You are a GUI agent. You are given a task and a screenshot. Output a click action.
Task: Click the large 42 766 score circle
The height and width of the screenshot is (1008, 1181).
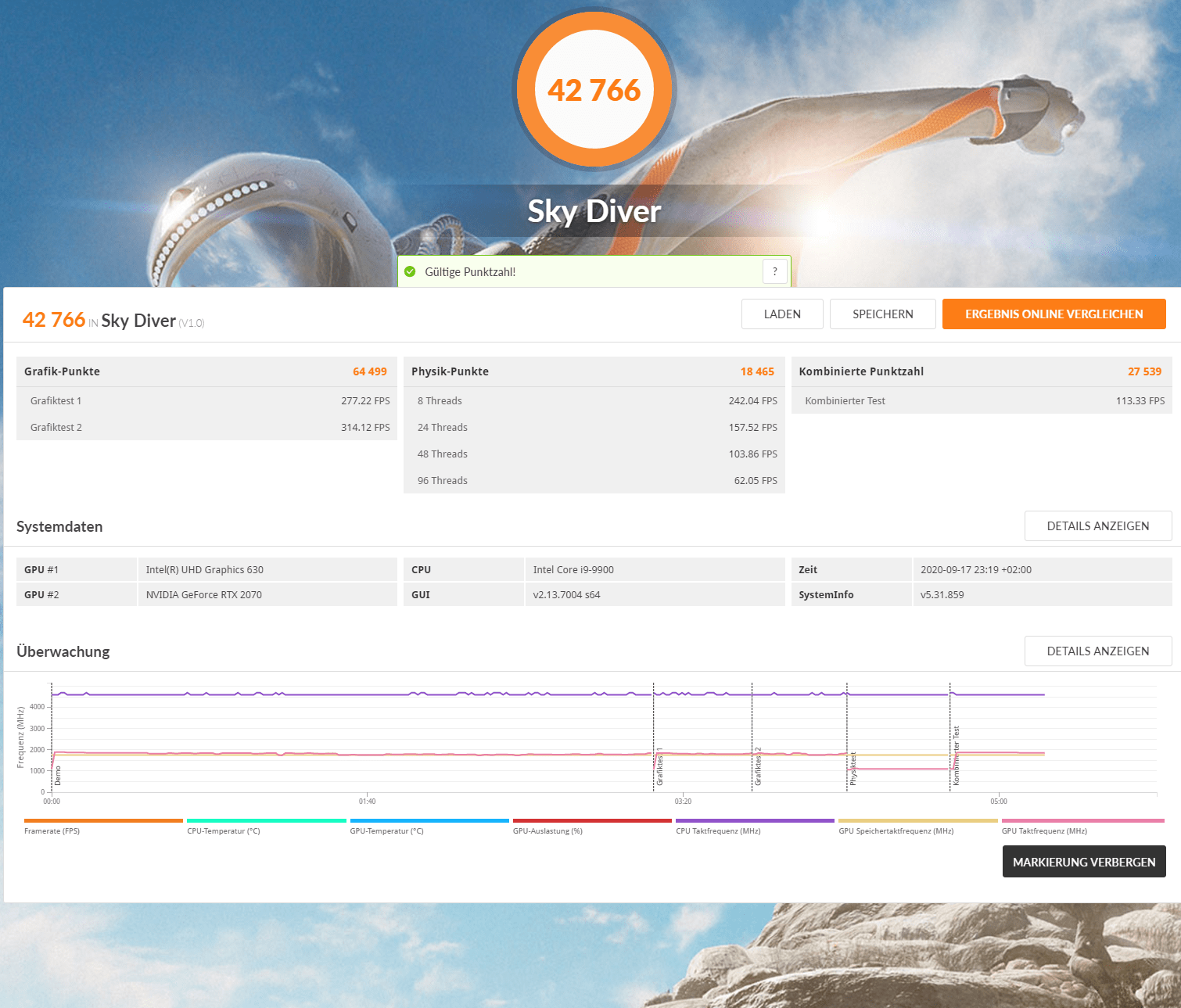click(594, 89)
